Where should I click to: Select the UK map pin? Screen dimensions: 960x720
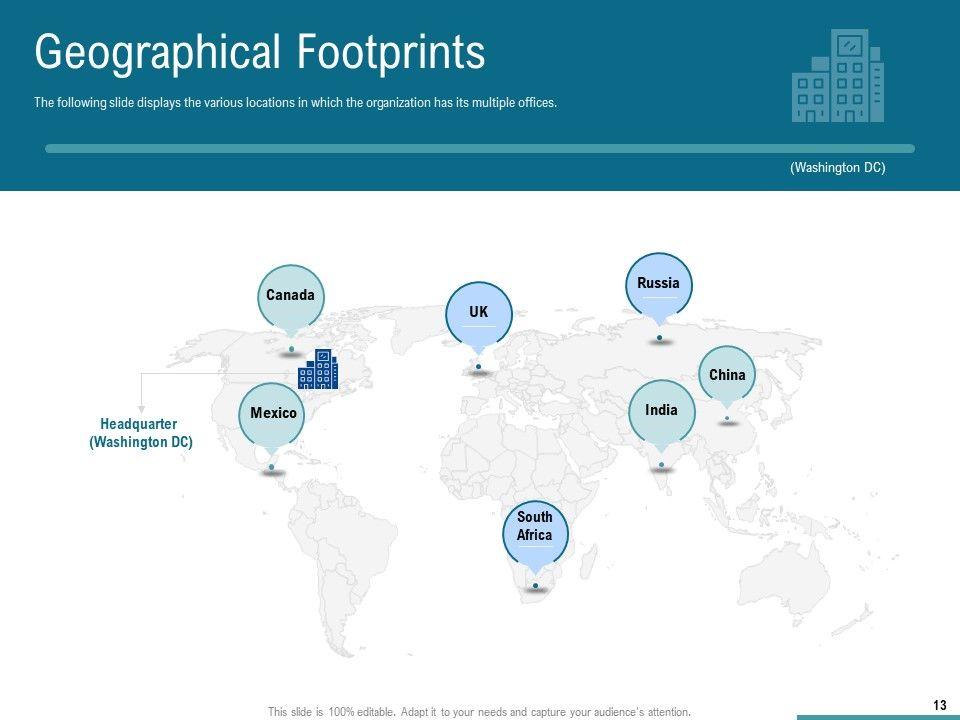click(478, 313)
